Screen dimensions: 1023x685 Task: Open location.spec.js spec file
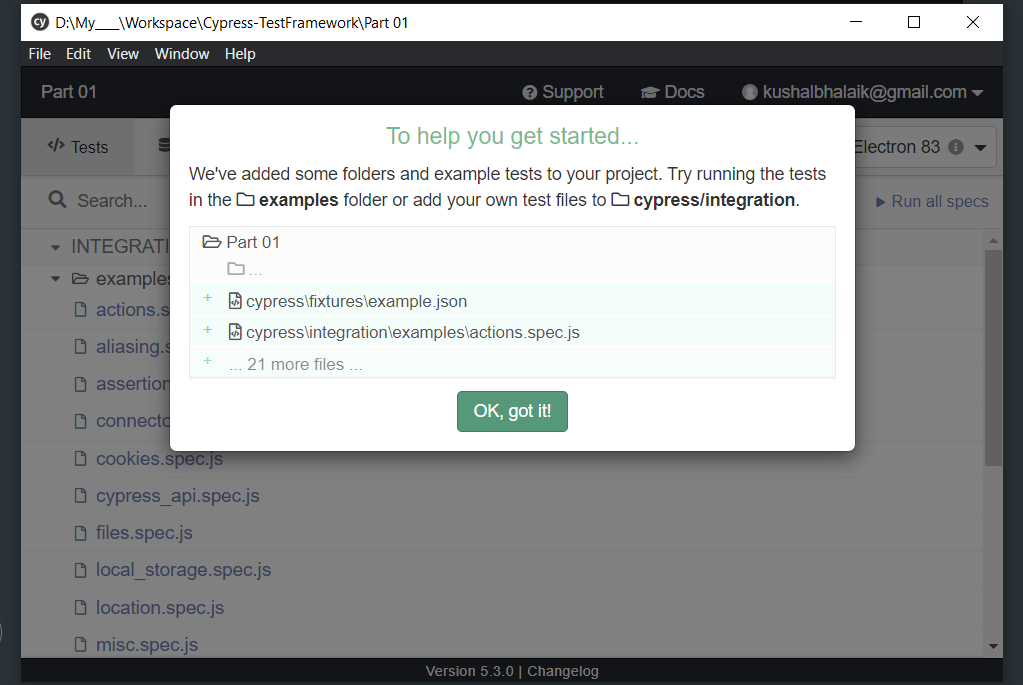point(160,607)
